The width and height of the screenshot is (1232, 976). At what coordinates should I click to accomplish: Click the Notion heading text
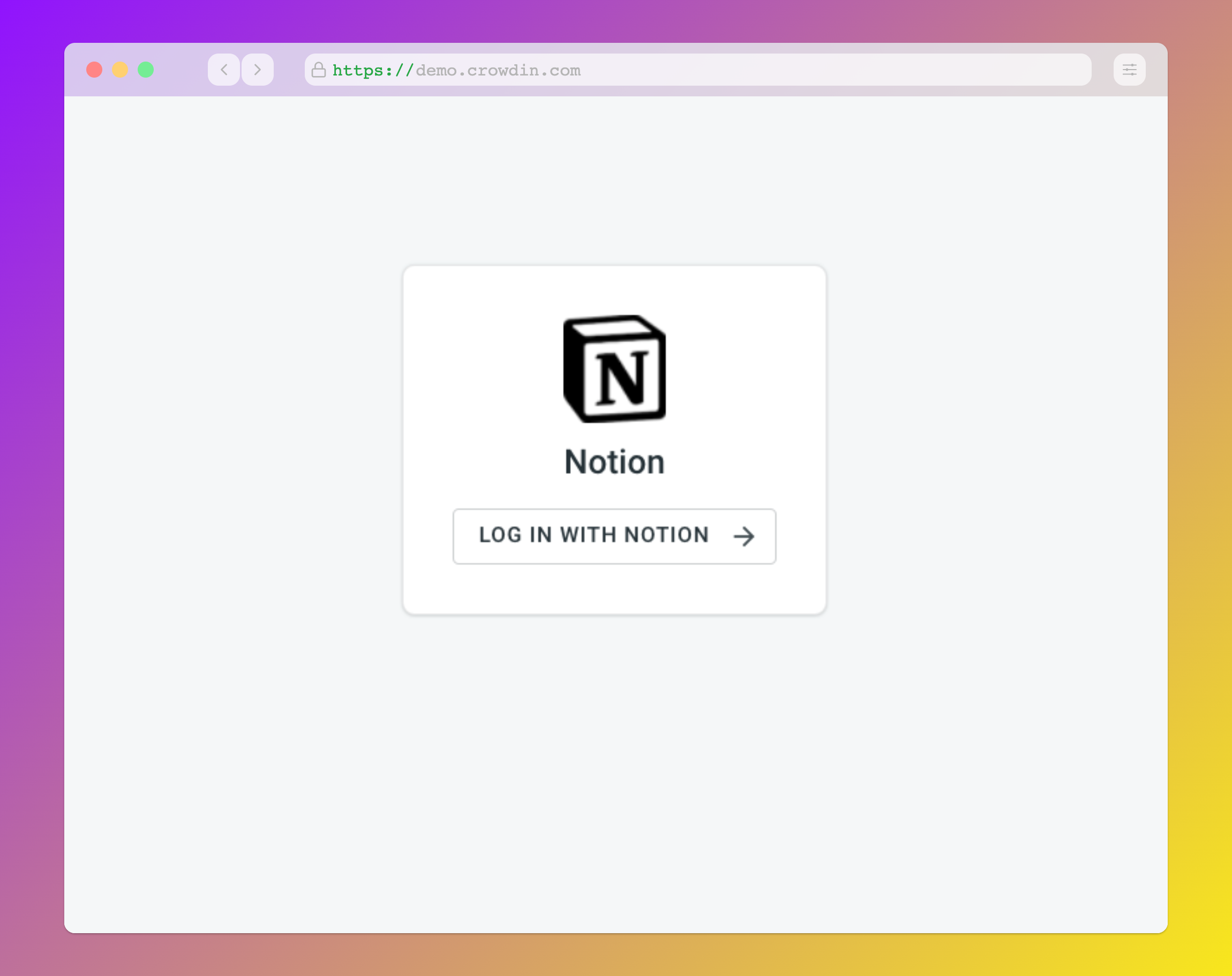coord(614,461)
